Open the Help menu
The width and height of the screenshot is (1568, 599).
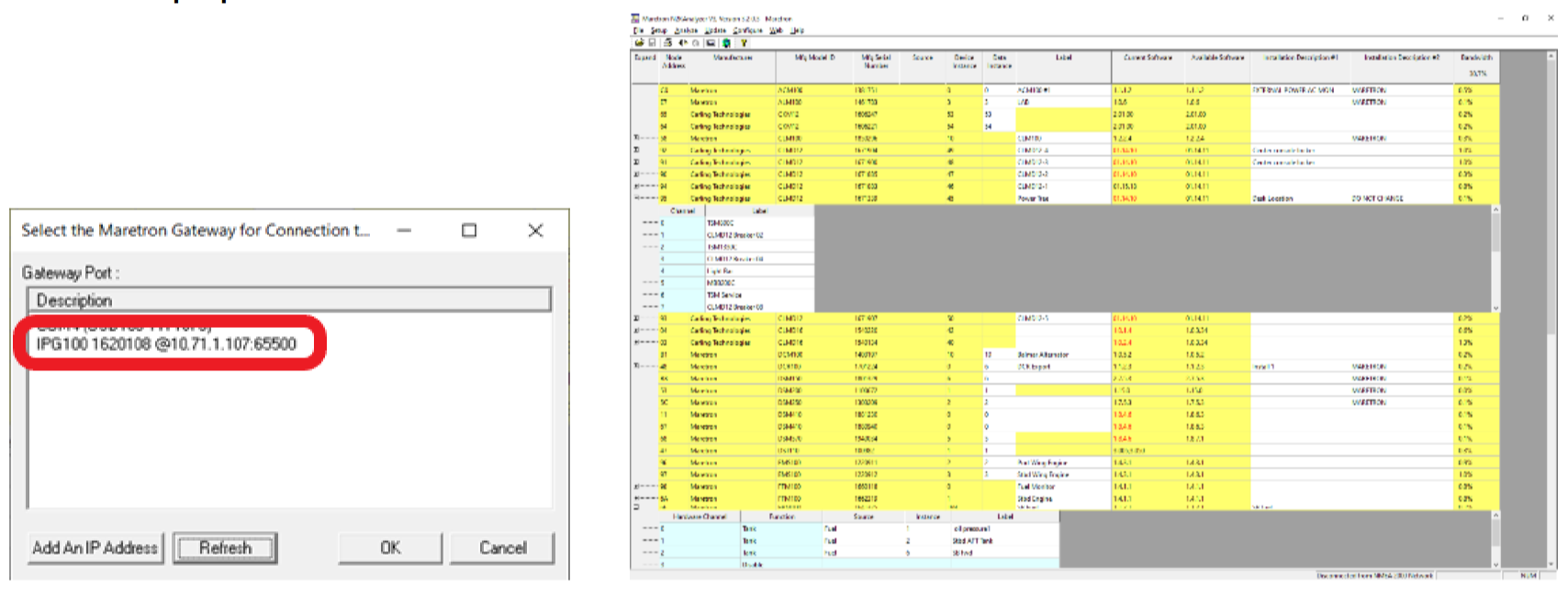tap(798, 30)
